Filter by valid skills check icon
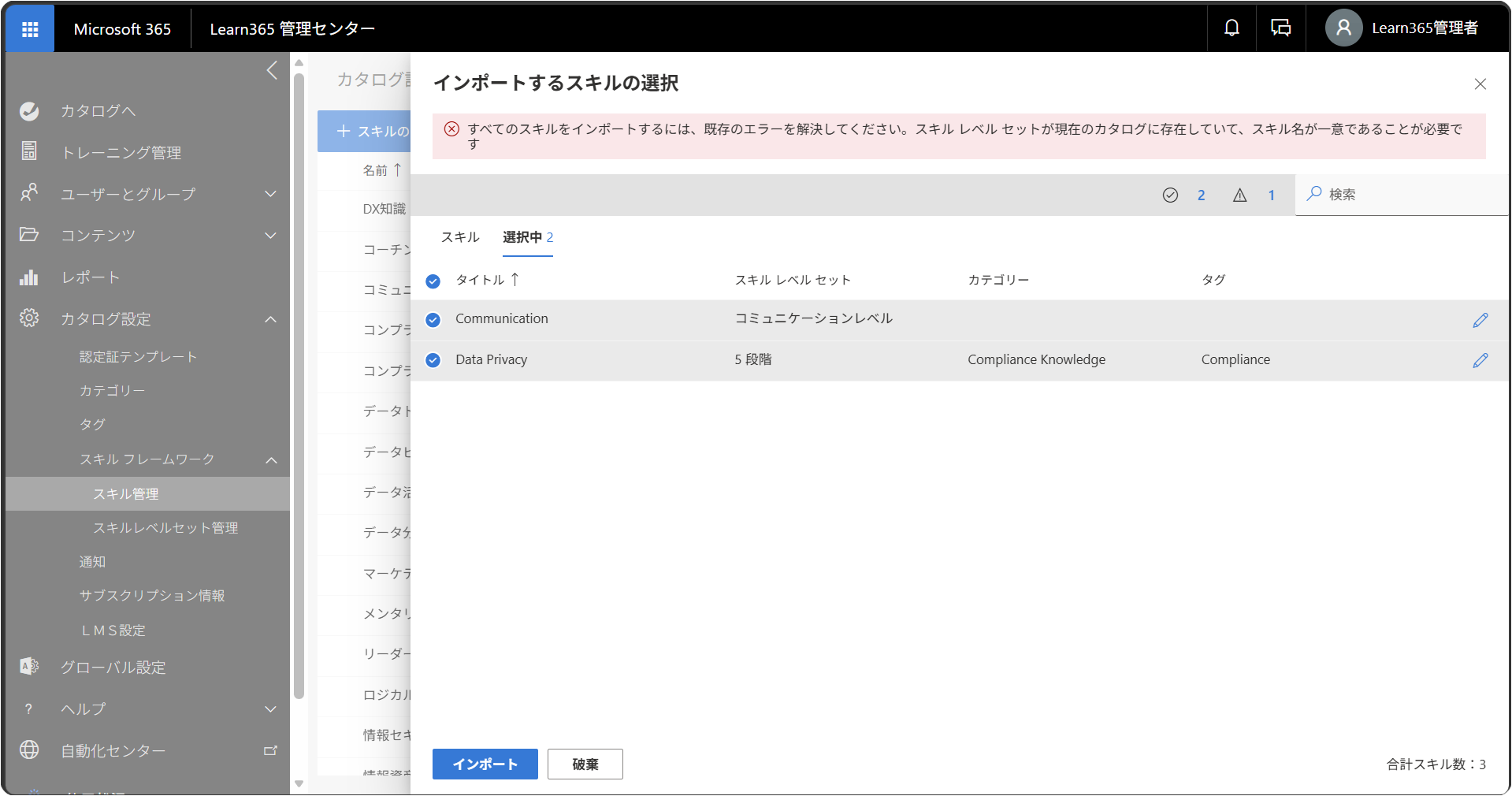 coord(1170,195)
